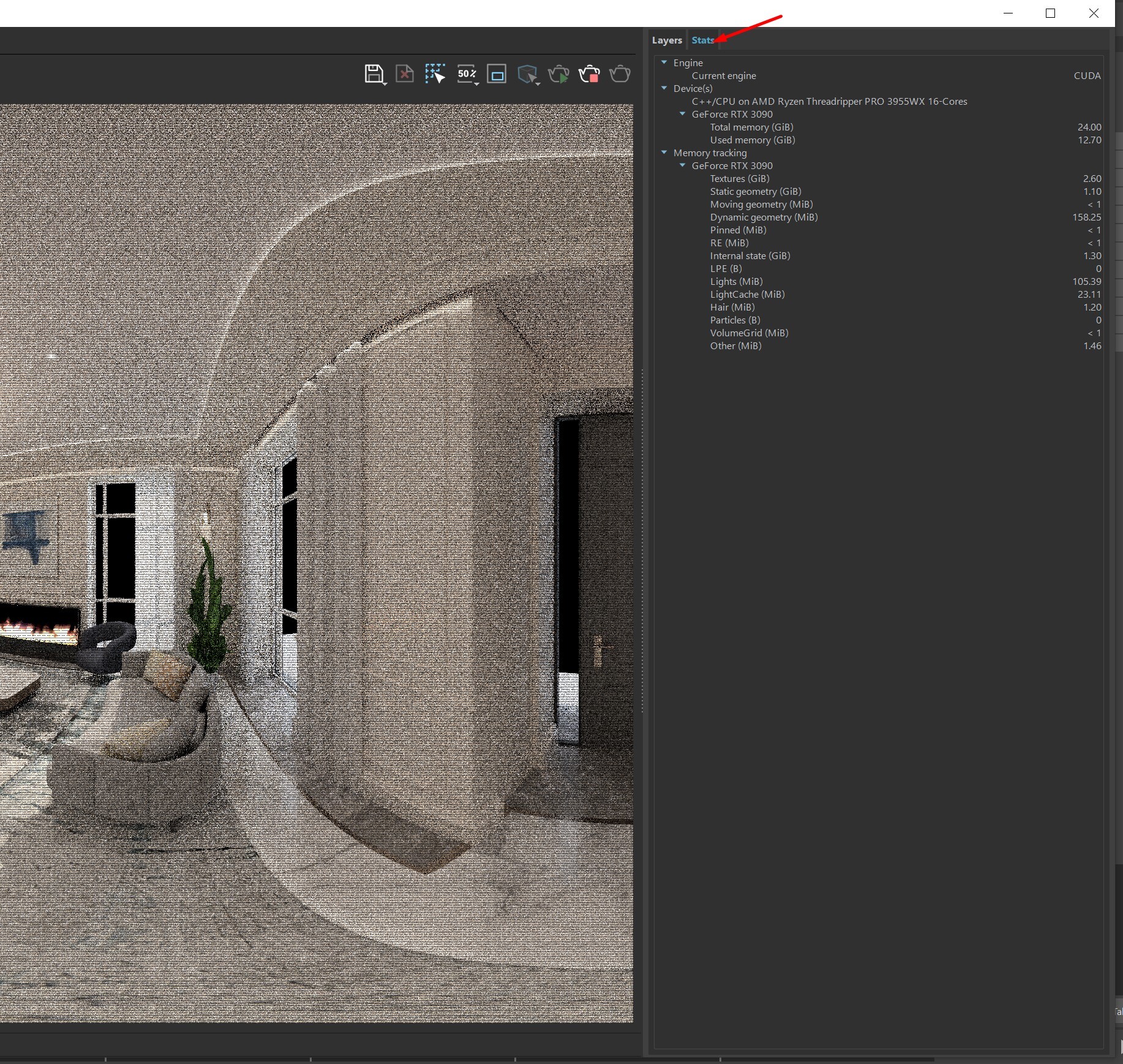Collapse the Device(s) section arrow
The width and height of the screenshot is (1123, 1064).
point(664,88)
